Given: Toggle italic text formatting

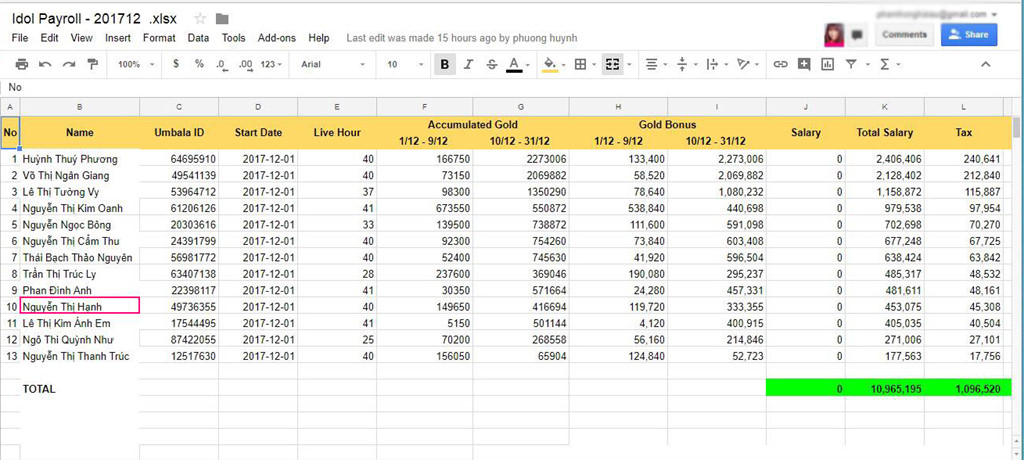Looking at the screenshot, I should click(x=468, y=64).
